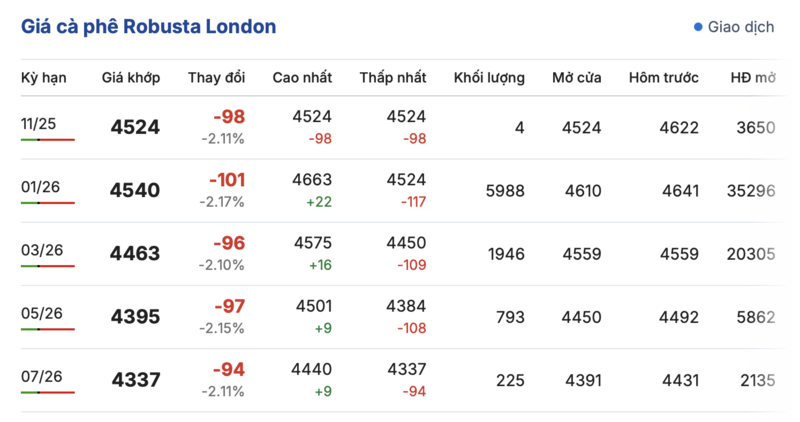Select the Hôm trước column header
The width and height of the screenshot is (800, 422).
(x=663, y=78)
